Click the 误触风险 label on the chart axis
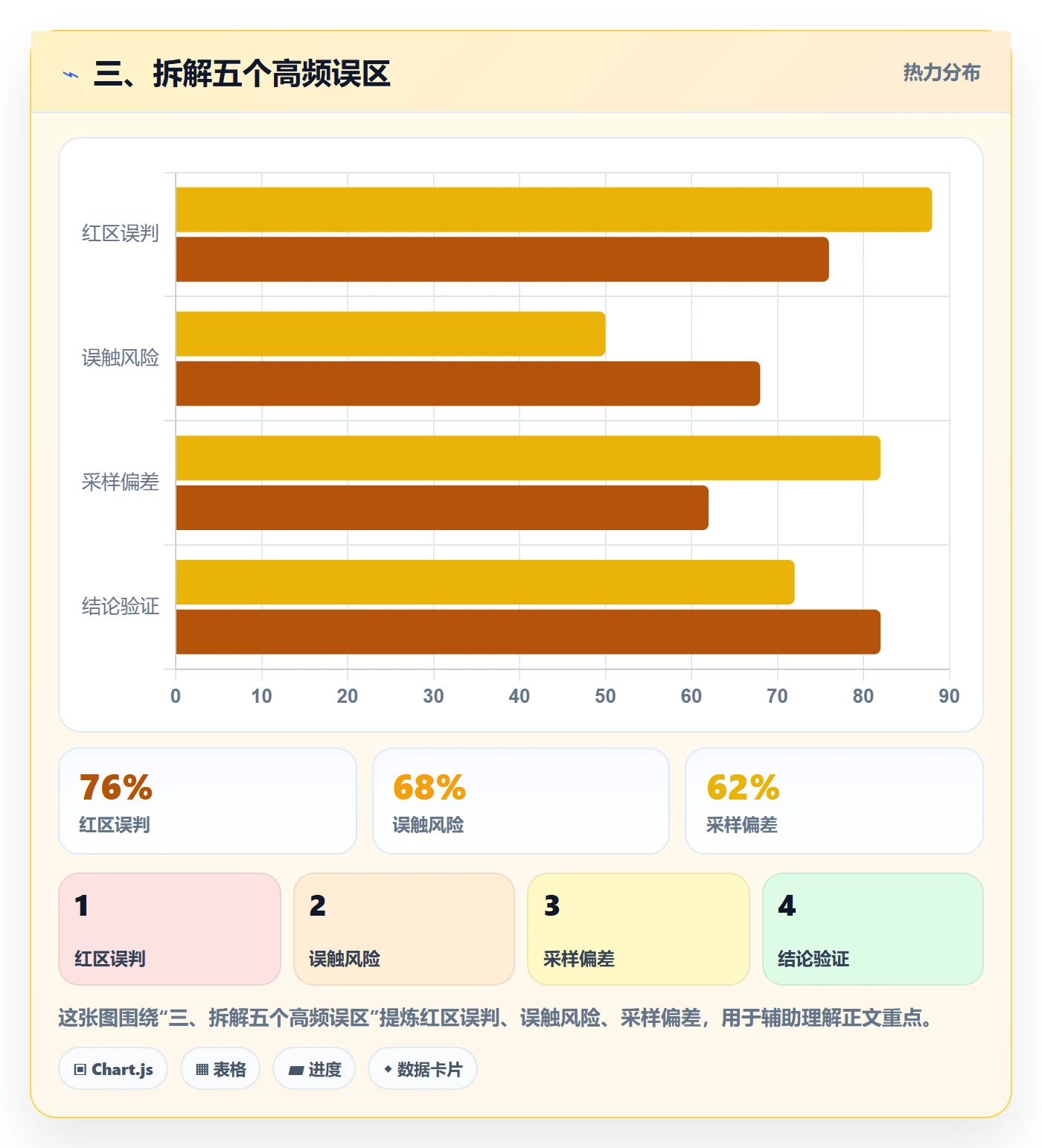 (121, 358)
